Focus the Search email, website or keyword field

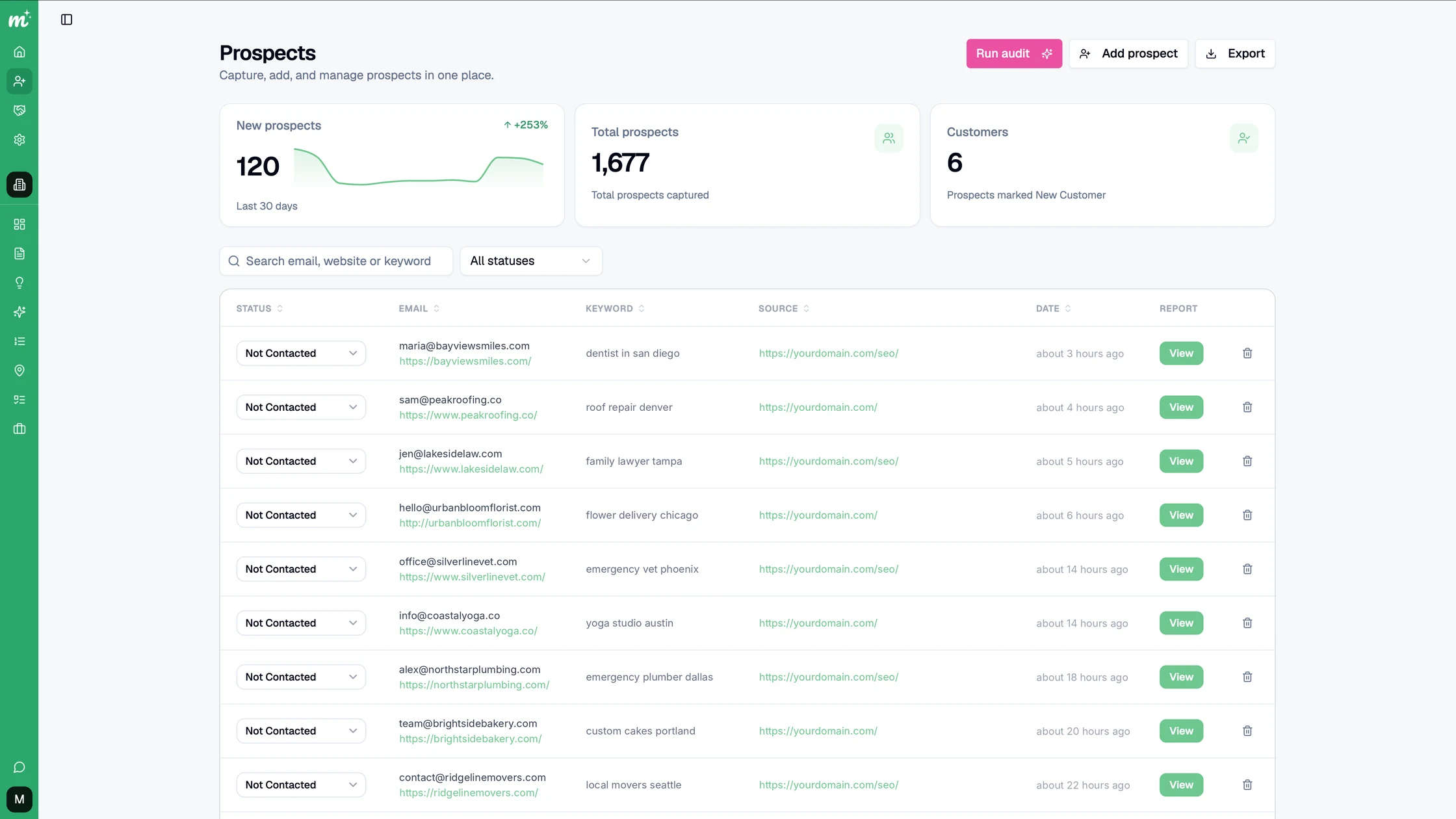pyautogui.click(x=336, y=261)
